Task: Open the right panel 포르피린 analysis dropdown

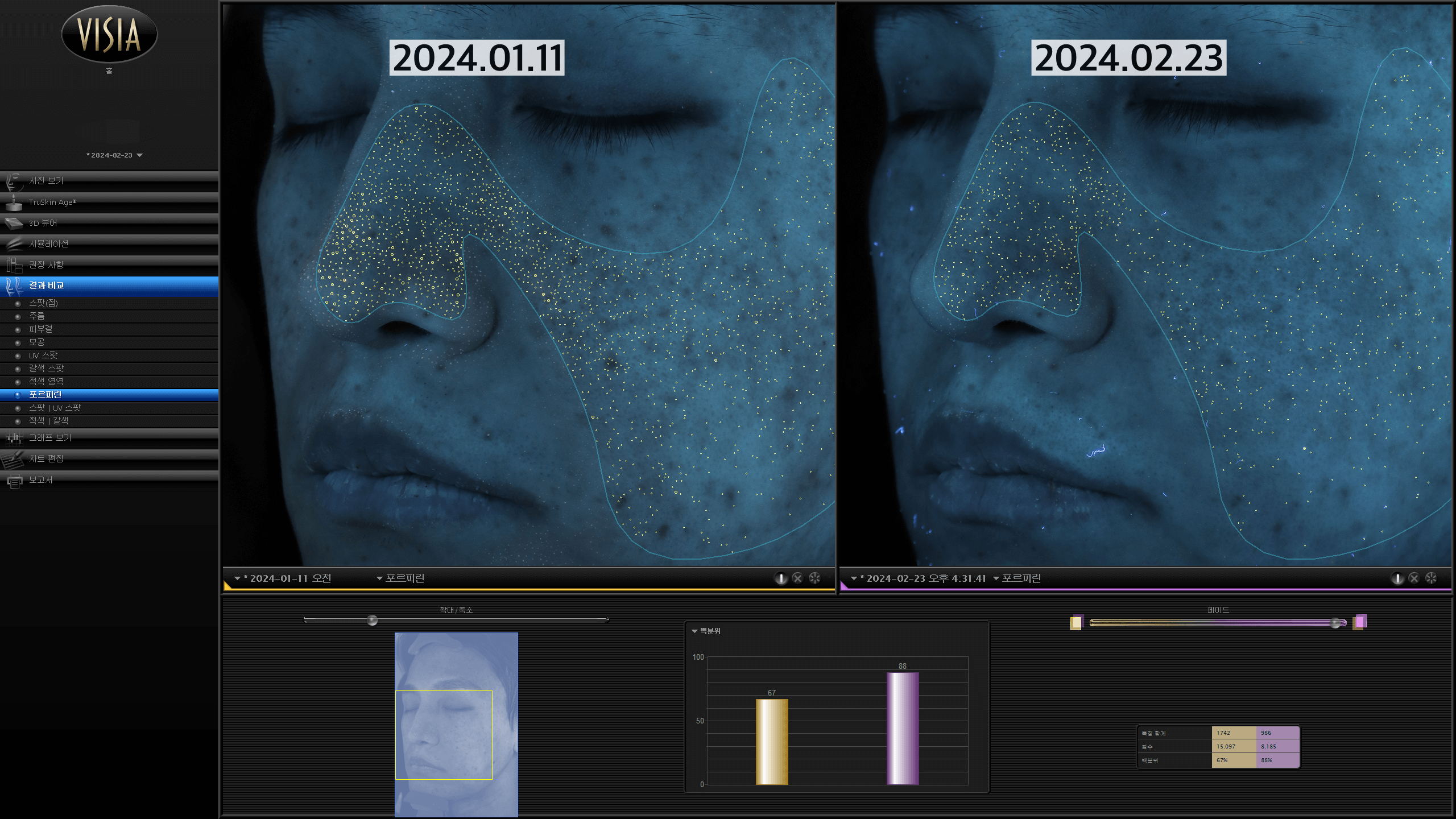Action: [1017, 578]
